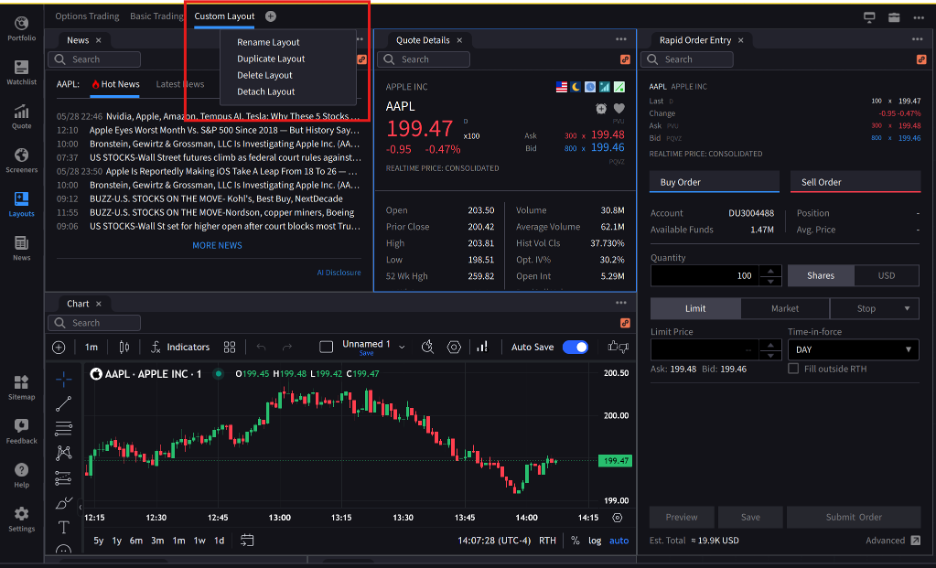
Task: Set an alert with the alarm clock icon
Action: [601, 109]
